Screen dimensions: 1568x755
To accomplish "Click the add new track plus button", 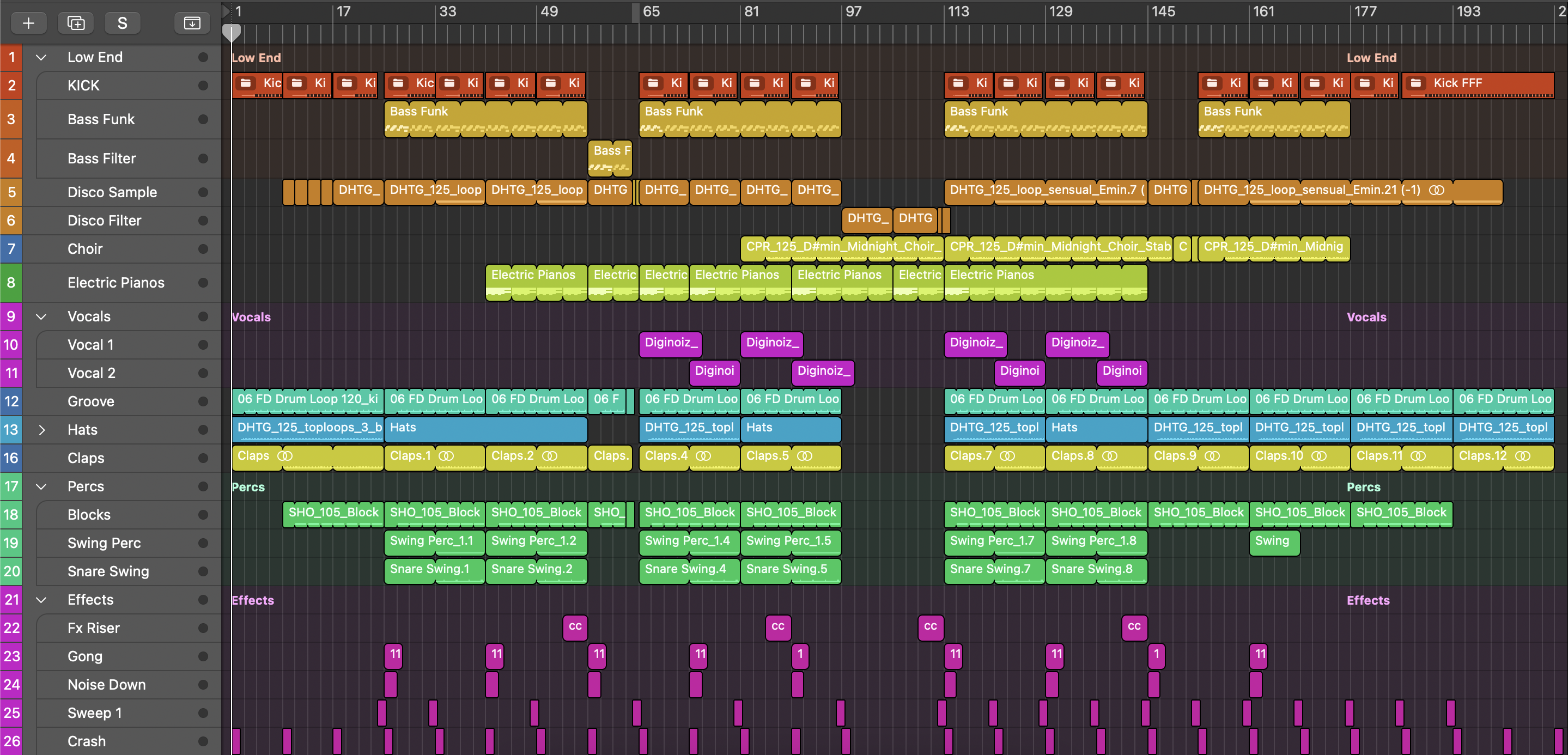I will [28, 23].
